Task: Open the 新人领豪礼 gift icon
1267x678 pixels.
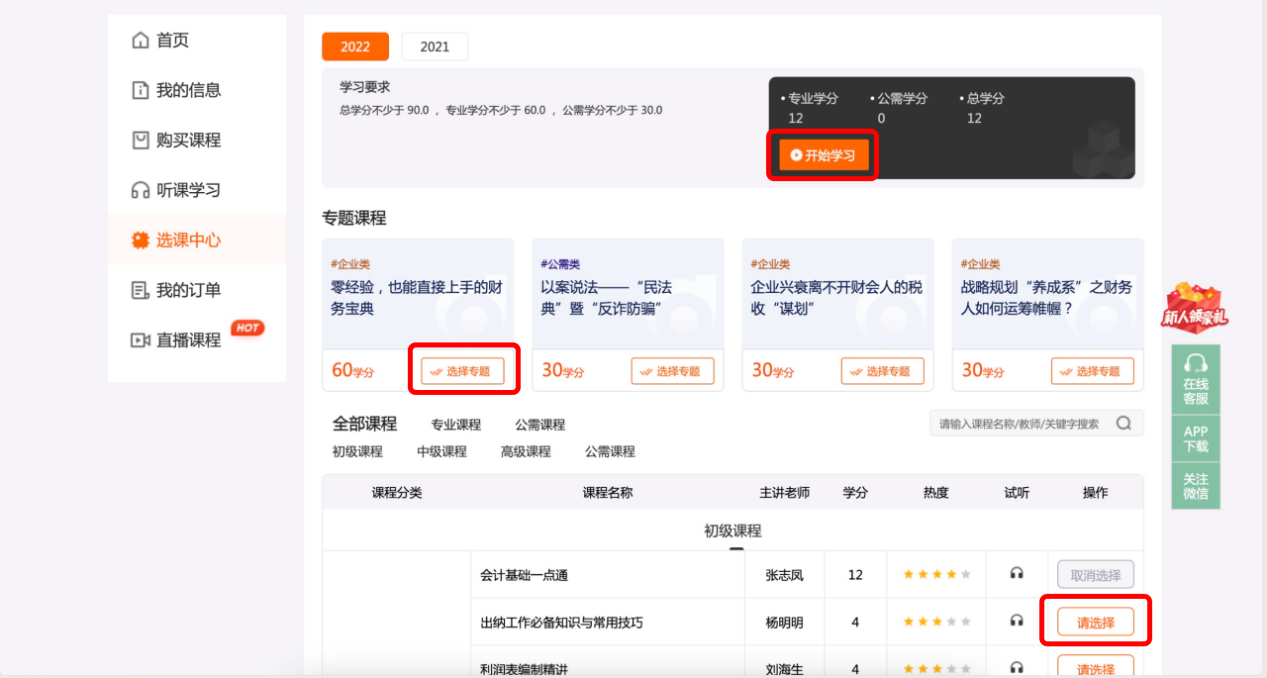Action: [1196, 310]
